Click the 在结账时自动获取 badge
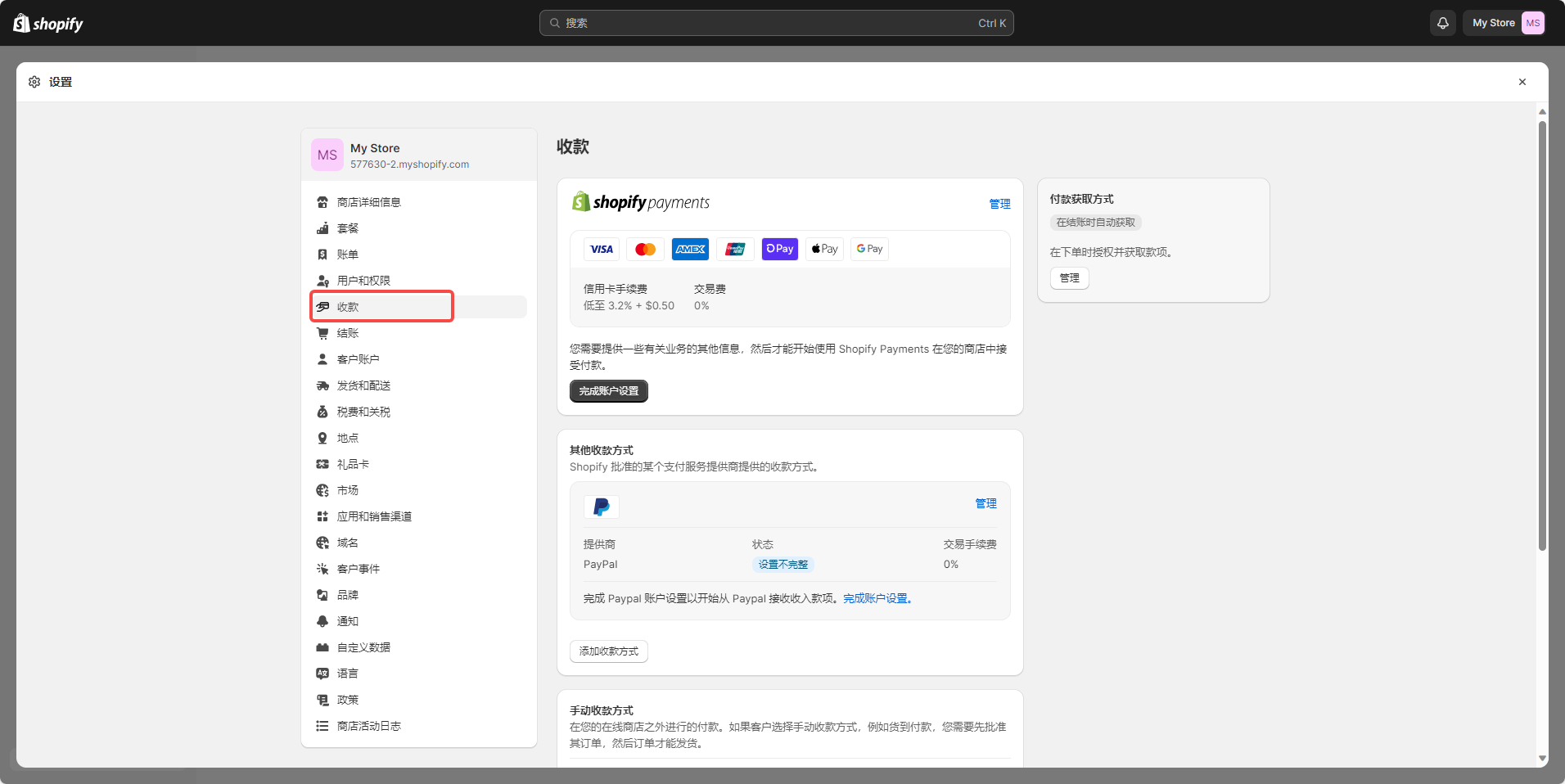Screen dimensions: 1565x784 pyautogui.click(x=1095, y=223)
